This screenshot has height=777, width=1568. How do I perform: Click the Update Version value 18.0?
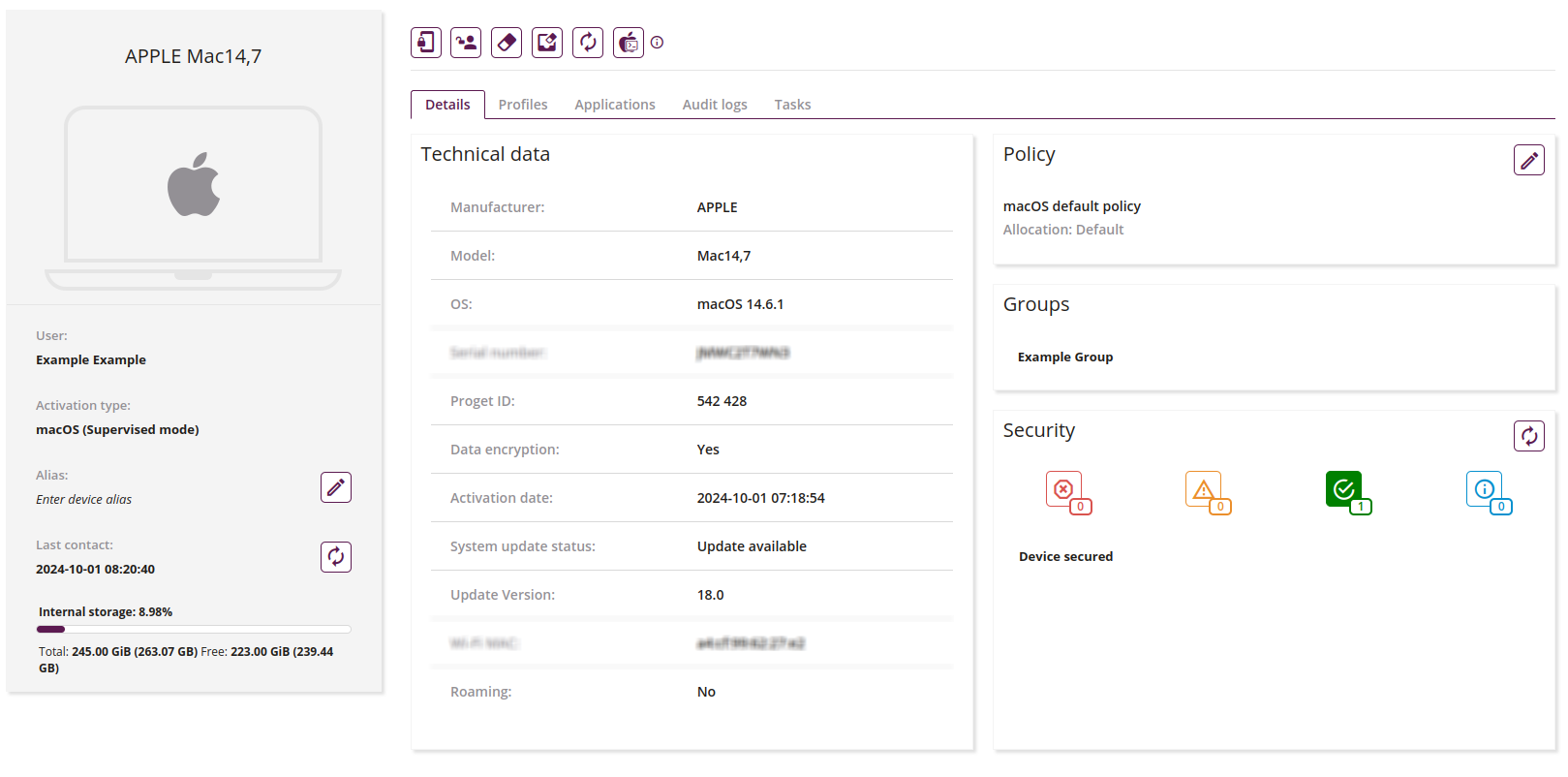(x=711, y=595)
